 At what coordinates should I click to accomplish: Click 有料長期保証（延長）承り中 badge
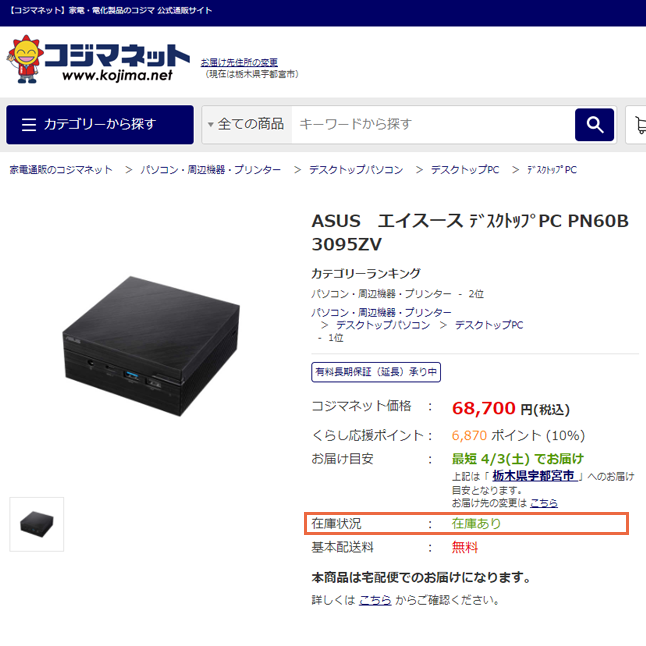[x=376, y=372]
